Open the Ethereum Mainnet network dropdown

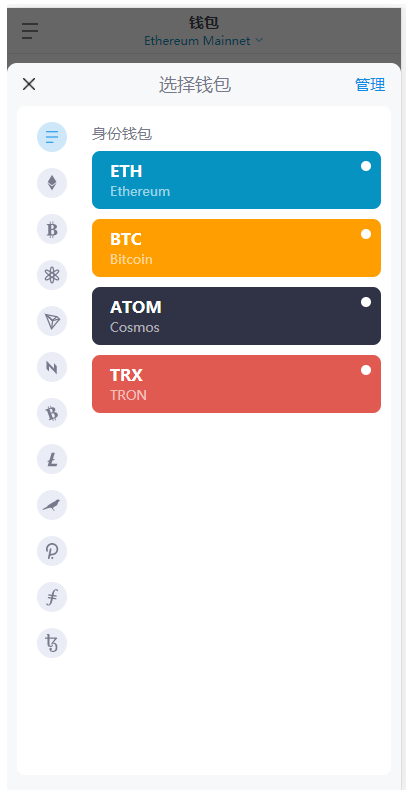[x=203, y=41]
